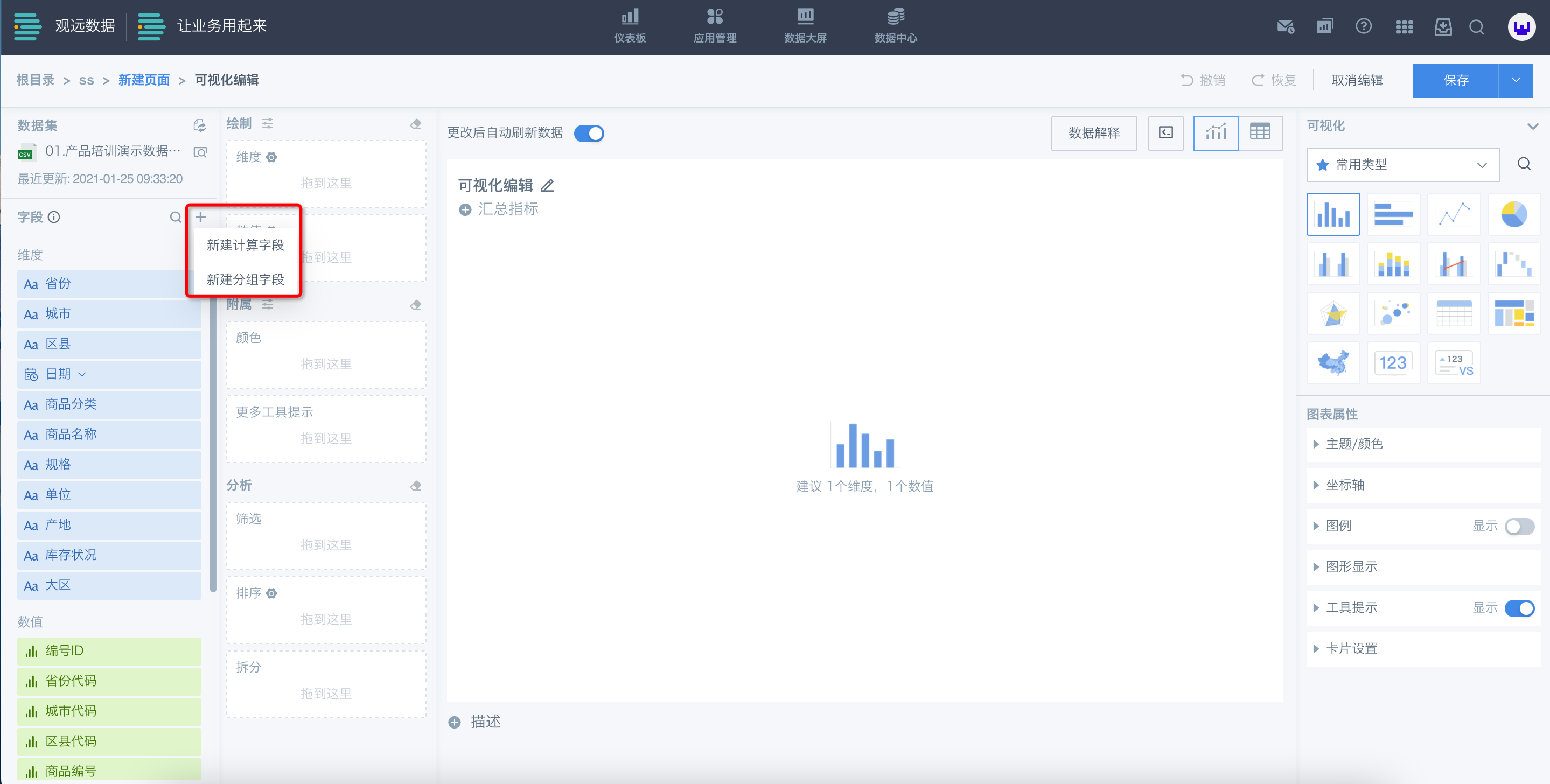Expand the 主题/颜色 property section
Screen dimensions: 1550x784
coord(1354,444)
